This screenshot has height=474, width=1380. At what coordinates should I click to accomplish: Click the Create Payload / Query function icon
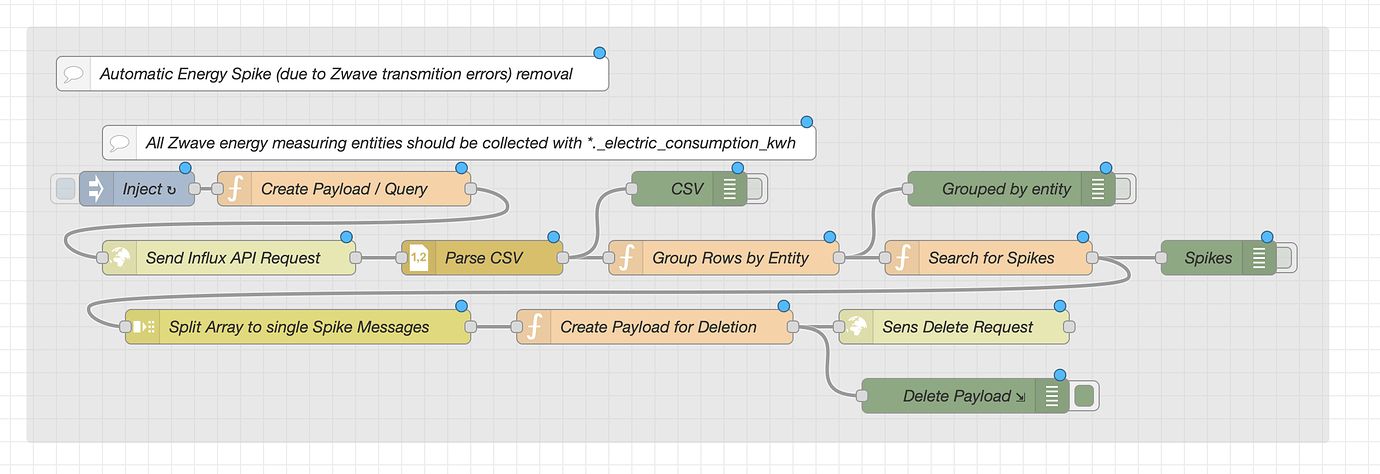click(x=234, y=189)
